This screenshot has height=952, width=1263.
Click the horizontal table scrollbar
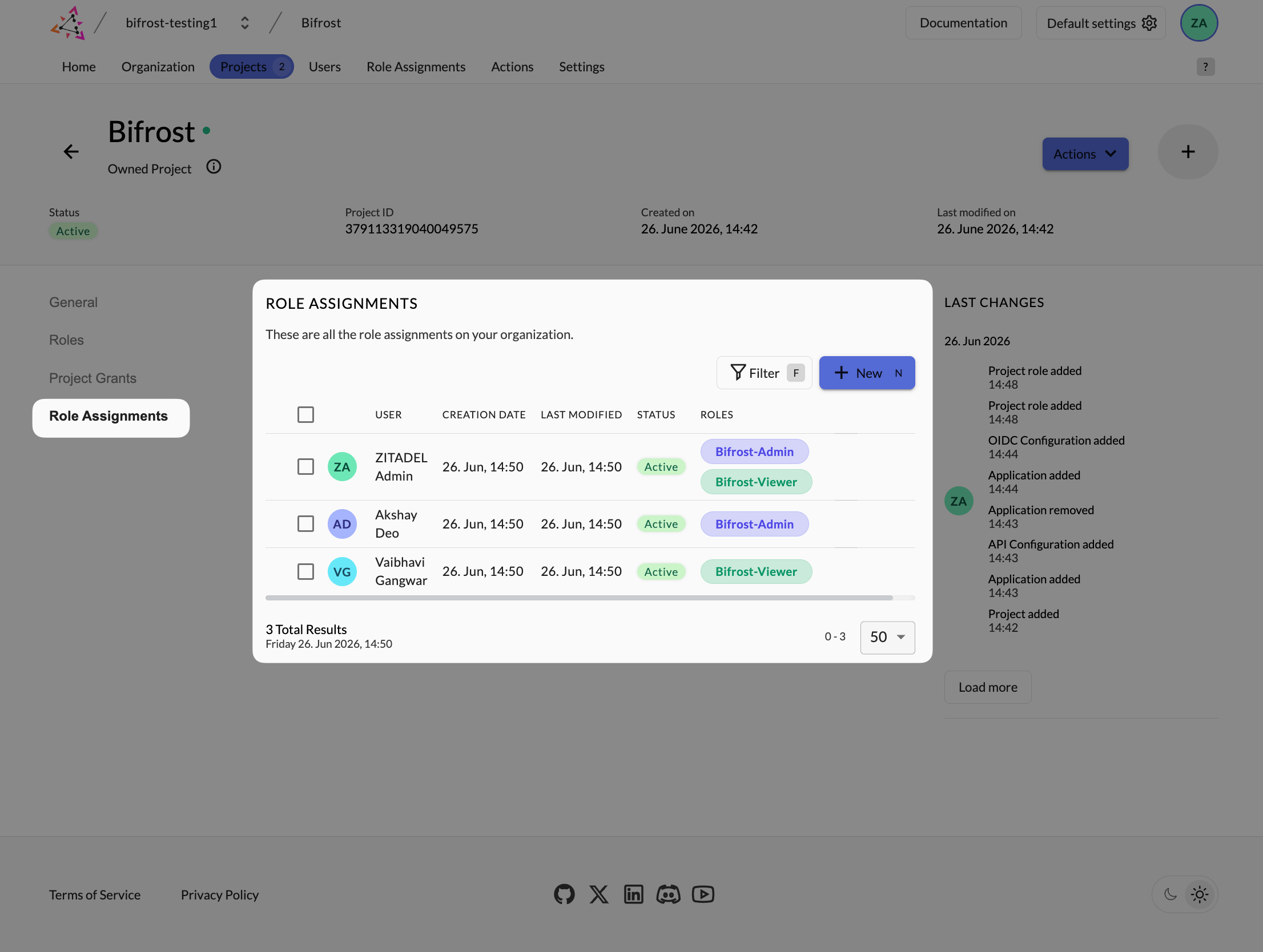[x=579, y=598]
